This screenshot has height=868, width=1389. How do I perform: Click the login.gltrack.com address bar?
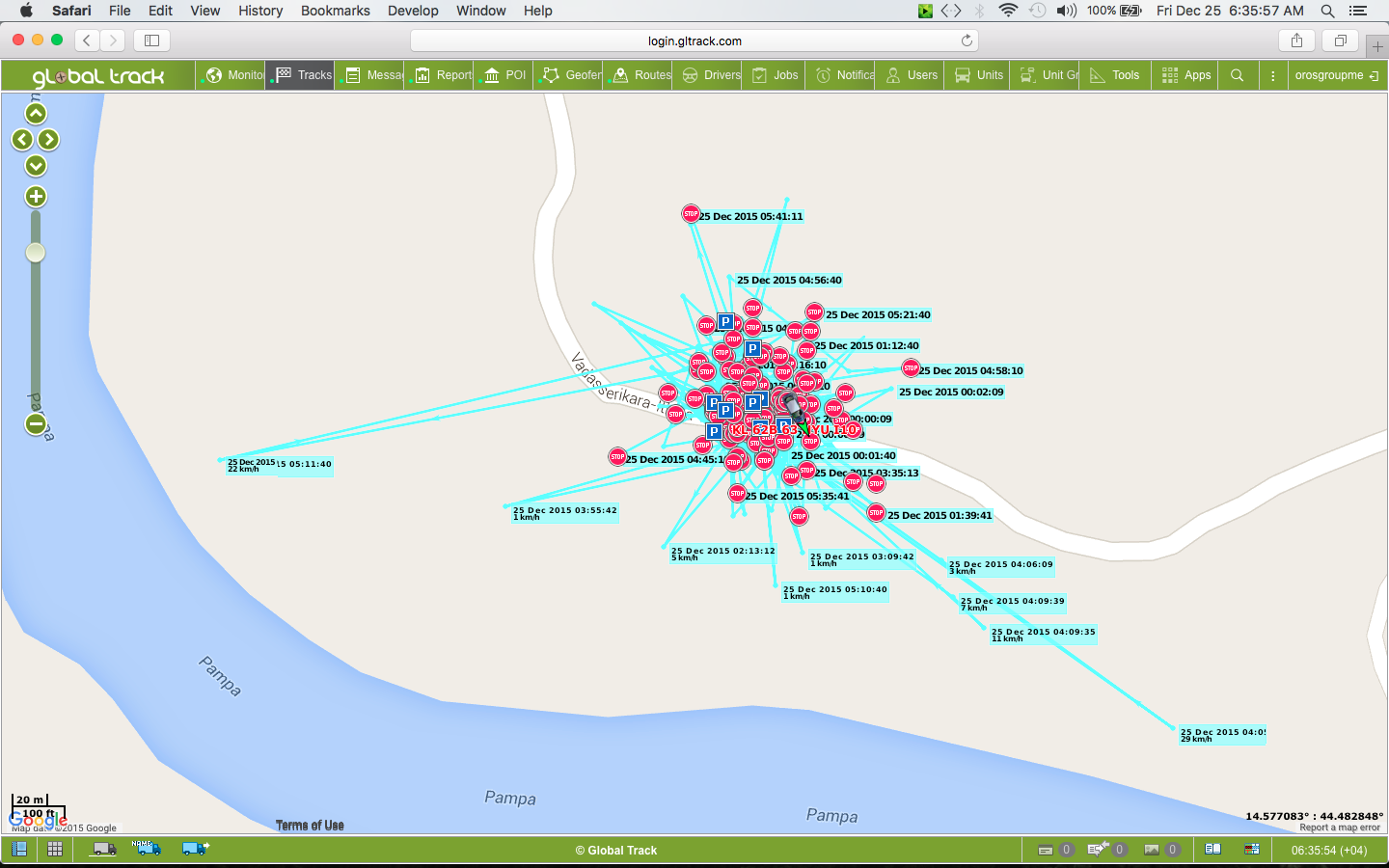pos(694,41)
